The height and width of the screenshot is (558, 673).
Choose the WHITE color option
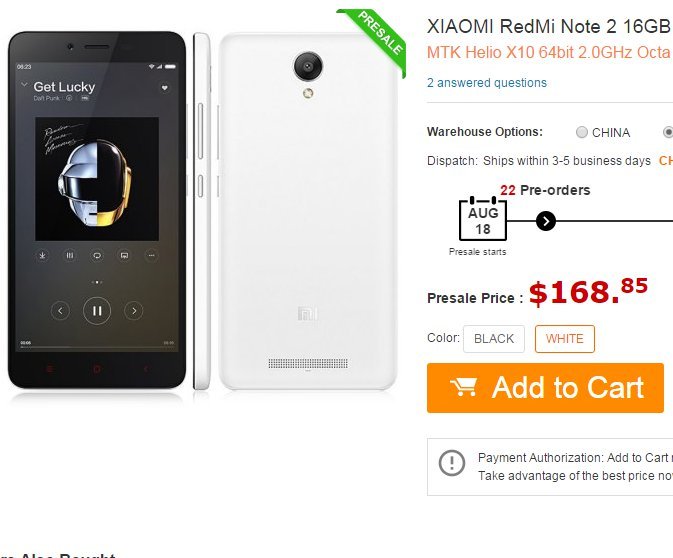click(x=565, y=339)
